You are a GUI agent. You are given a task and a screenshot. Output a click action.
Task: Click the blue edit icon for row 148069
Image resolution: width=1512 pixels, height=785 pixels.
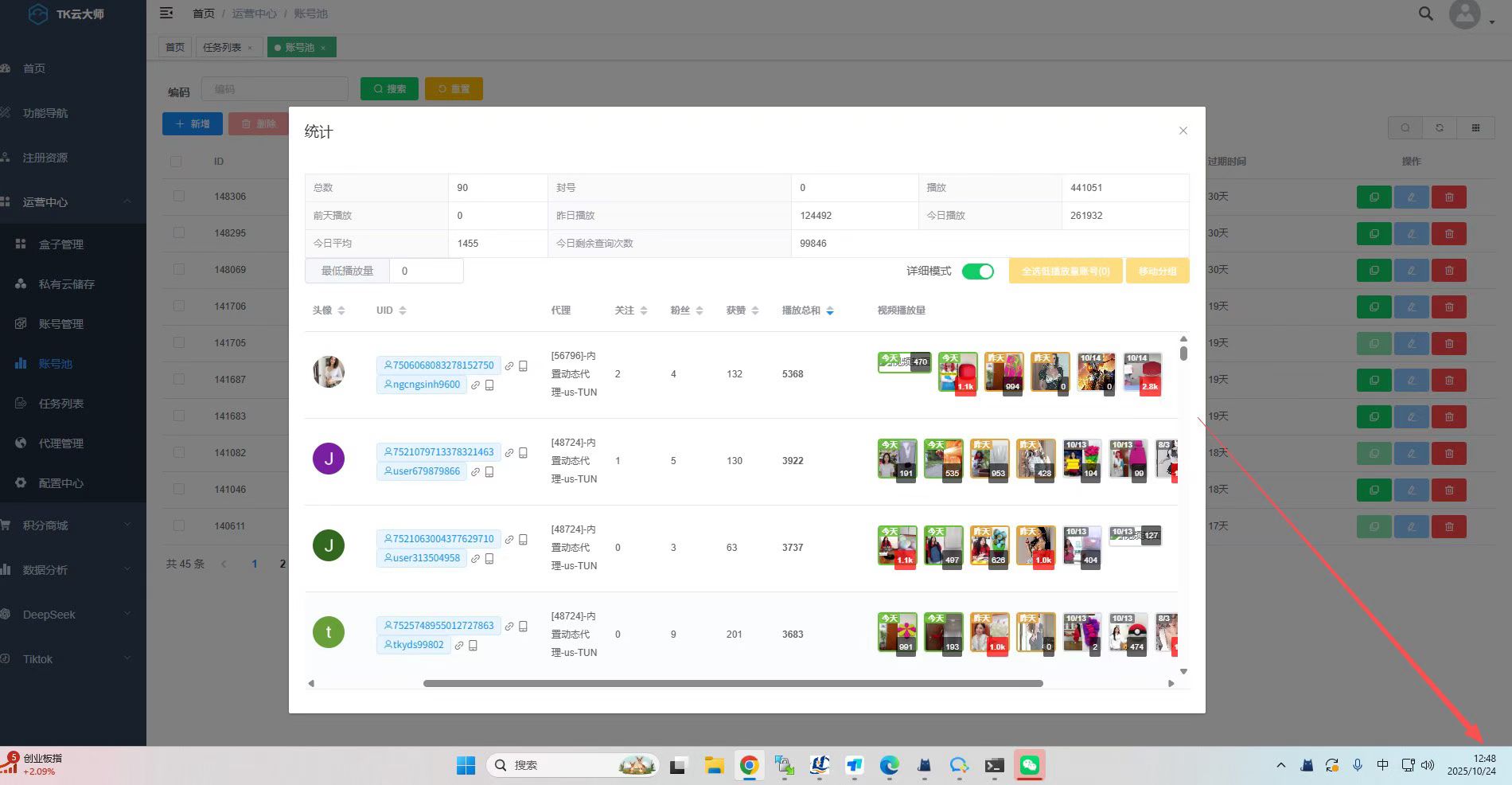[1411, 270]
